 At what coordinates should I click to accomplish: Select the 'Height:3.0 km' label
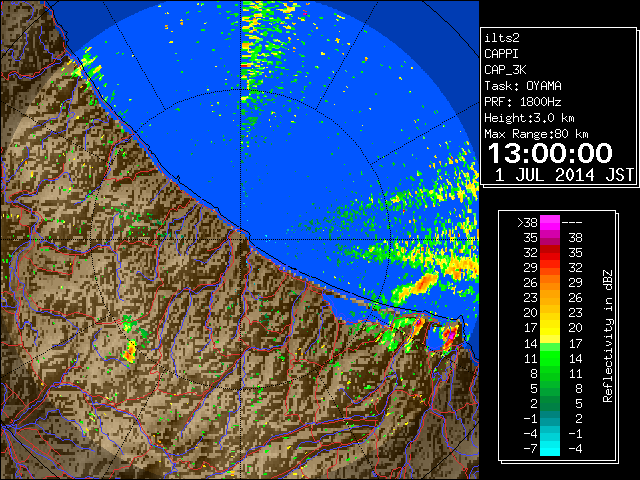click(x=529, y=118)
